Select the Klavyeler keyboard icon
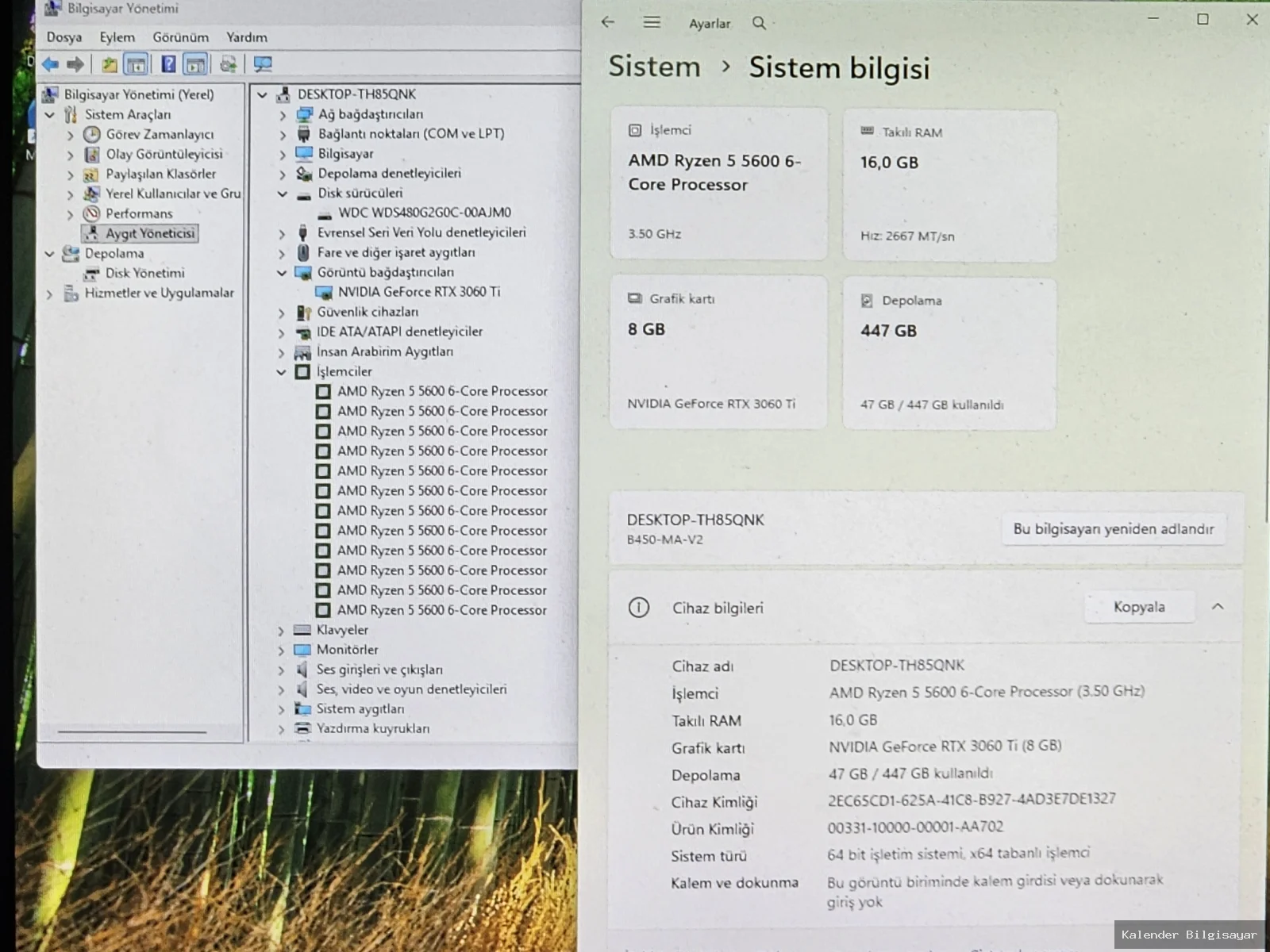 pos(302,631)
